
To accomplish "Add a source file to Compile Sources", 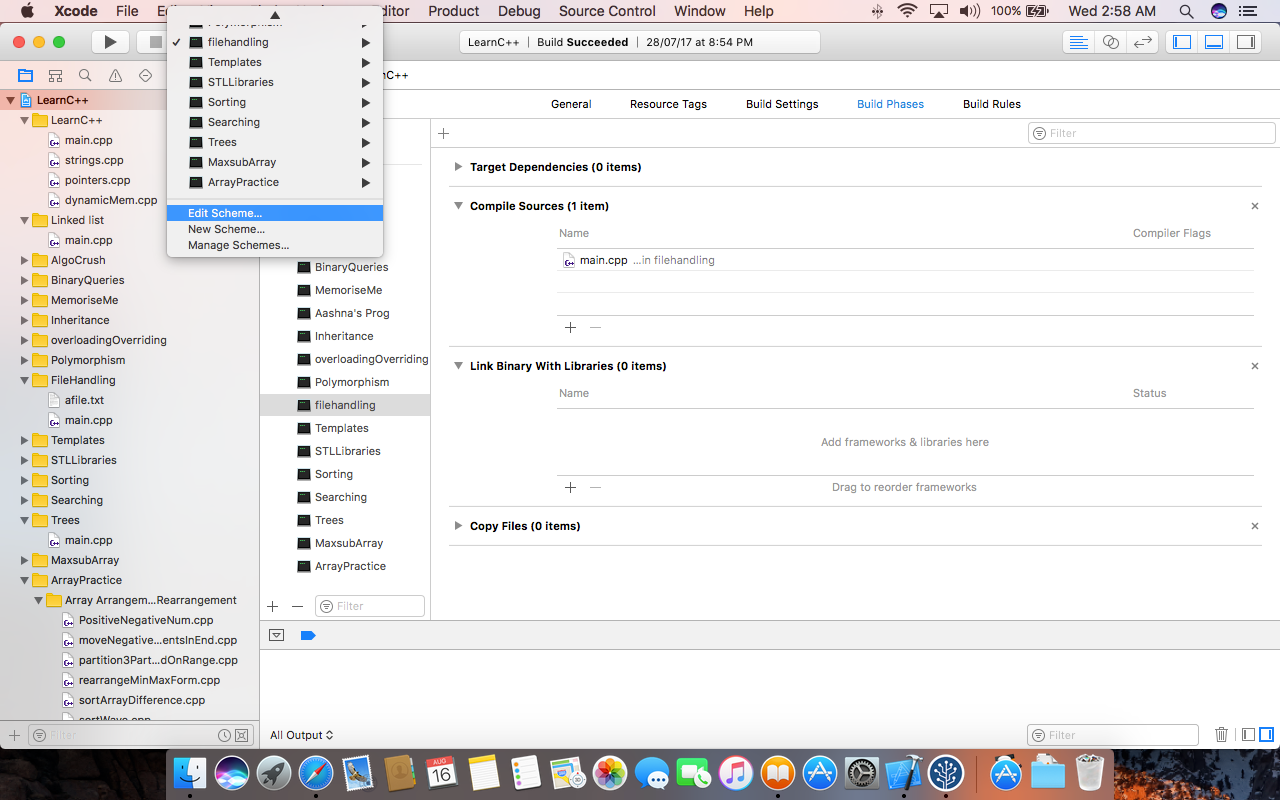I will coord(571,327).
